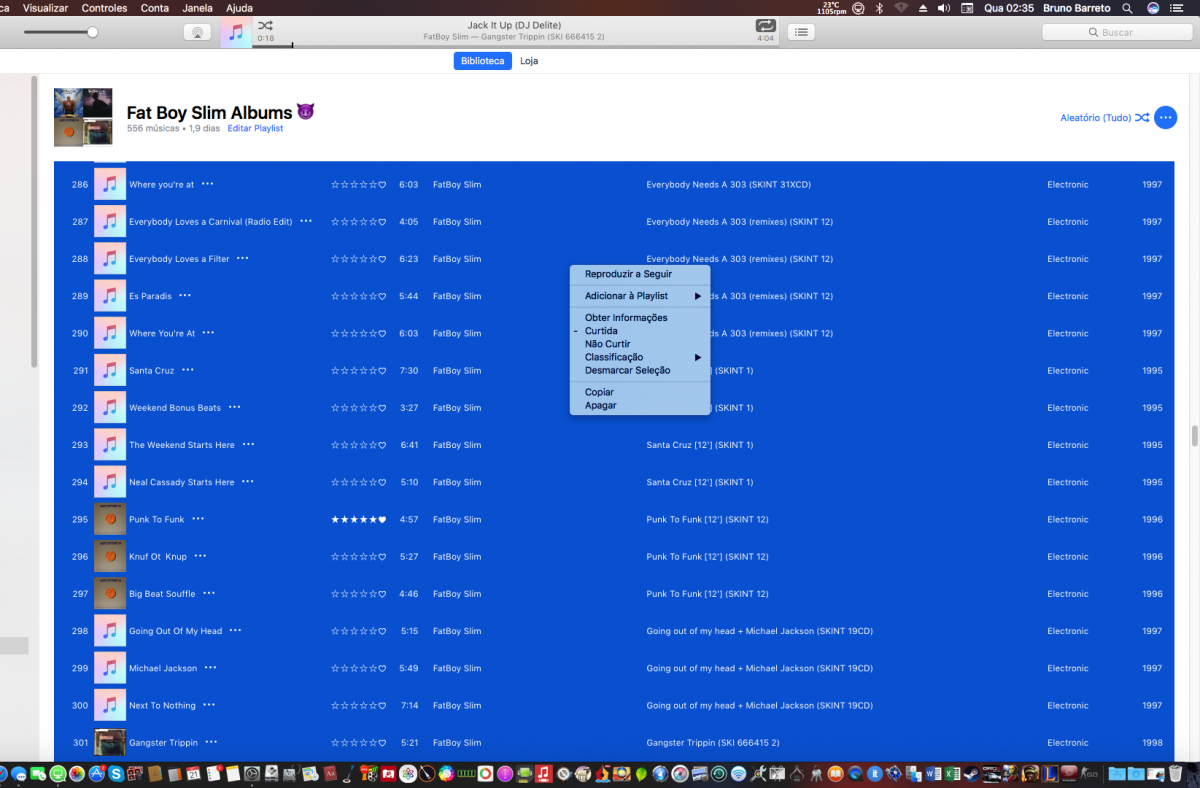Click in the Buscar search field
The height and width of the screenshot is (788, 1200).
tap(1117, 32)
